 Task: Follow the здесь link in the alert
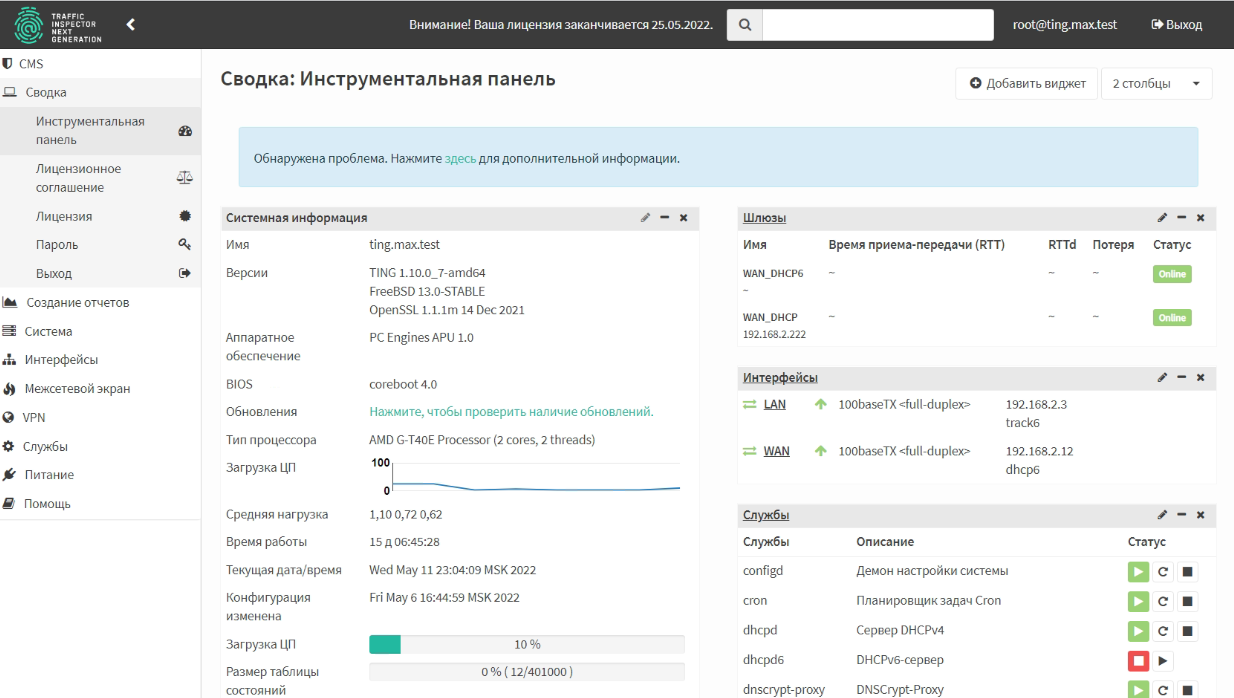click(460, 158)
